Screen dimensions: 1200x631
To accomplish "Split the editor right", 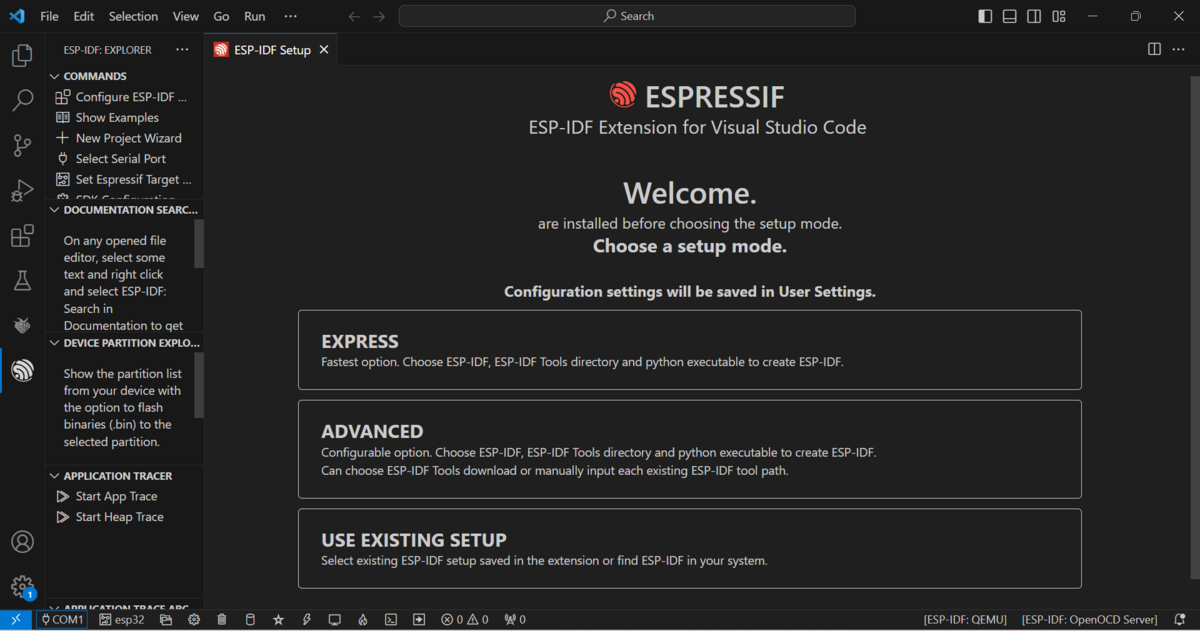I will pyautogui.click(x=1154, y=49).
